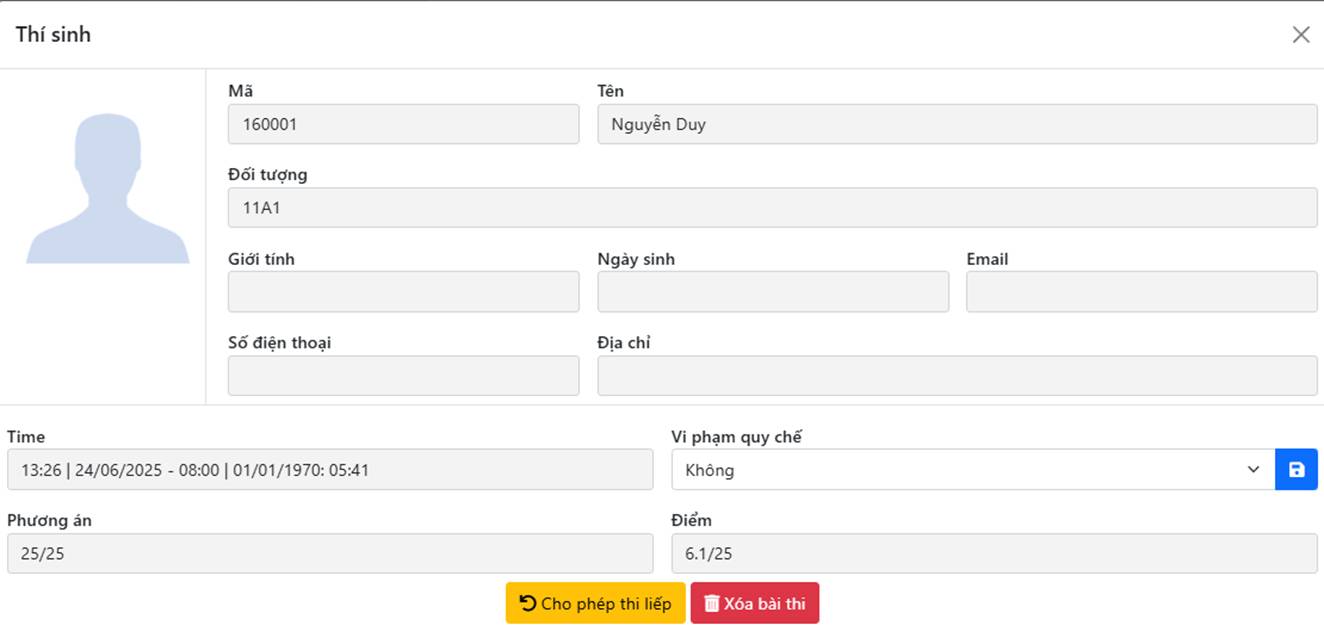Click the Mã field showing 160001

coord(404,124)
